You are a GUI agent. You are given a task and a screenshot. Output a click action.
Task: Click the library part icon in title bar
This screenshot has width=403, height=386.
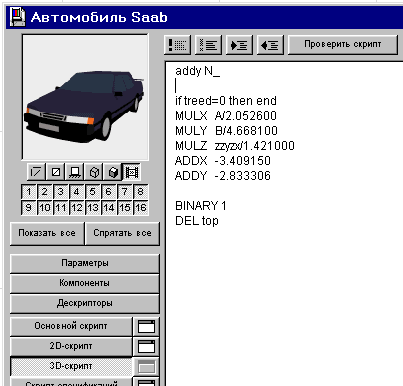(x=17, y=17)
